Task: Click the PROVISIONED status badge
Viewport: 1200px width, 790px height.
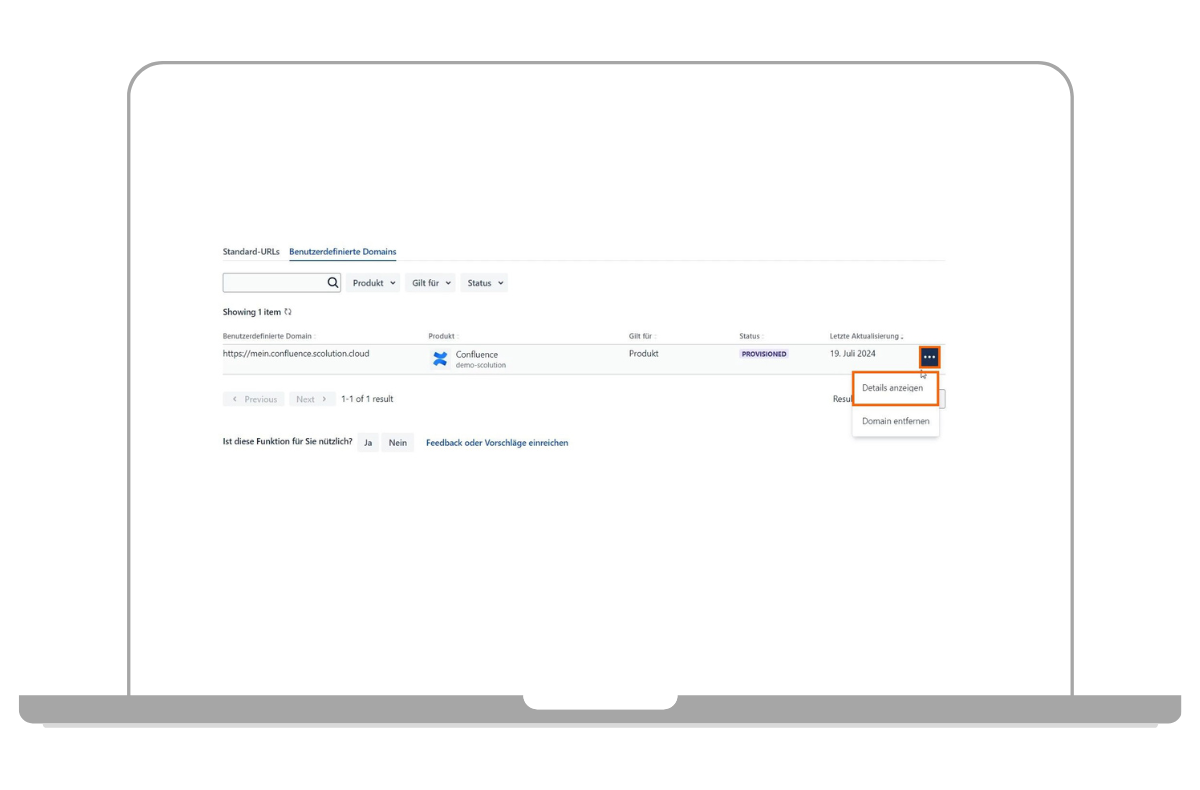Action: pyautogui.click(x=763, y=353)
